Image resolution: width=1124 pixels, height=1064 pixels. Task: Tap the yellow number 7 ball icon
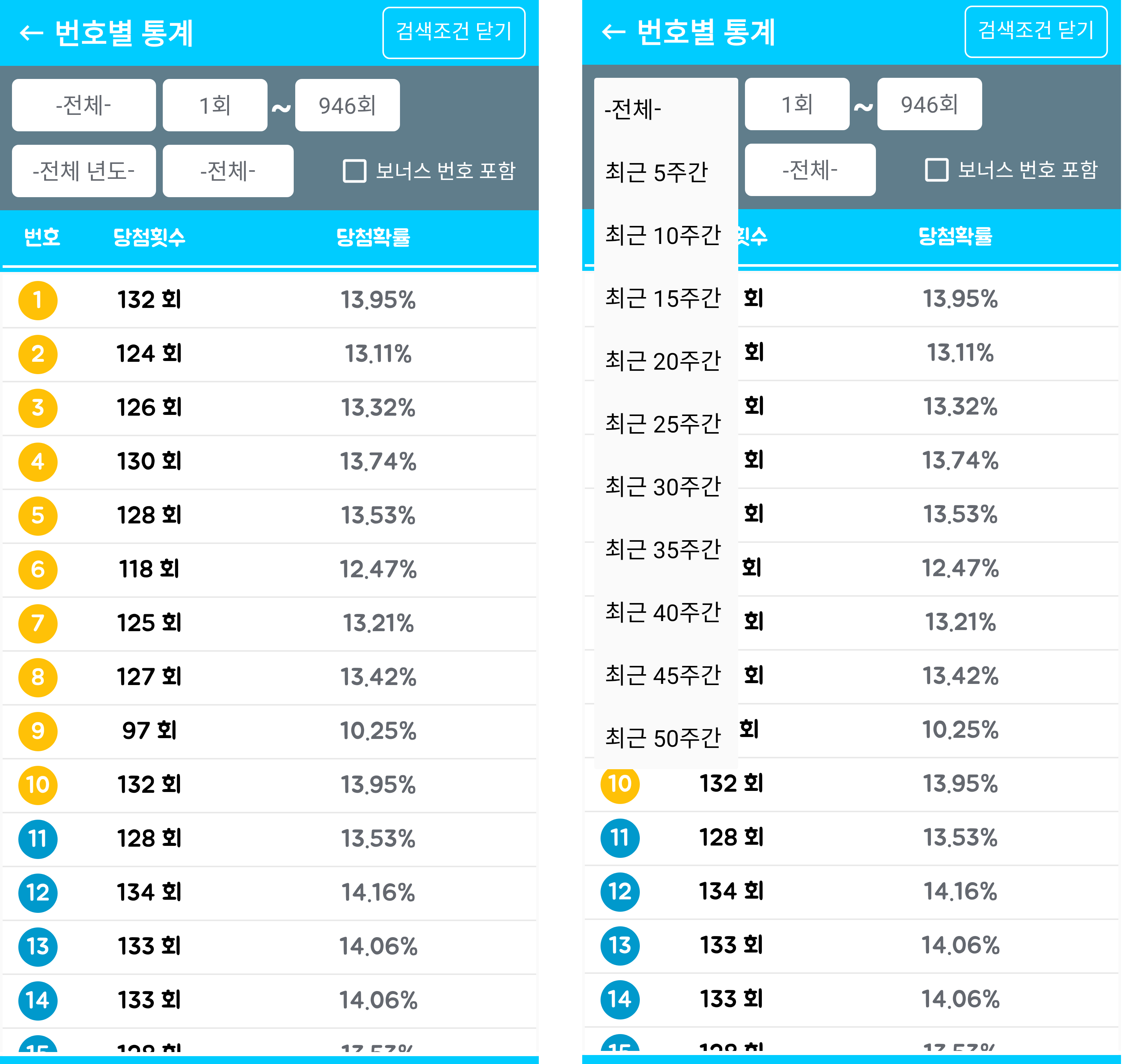pos(38,623)
